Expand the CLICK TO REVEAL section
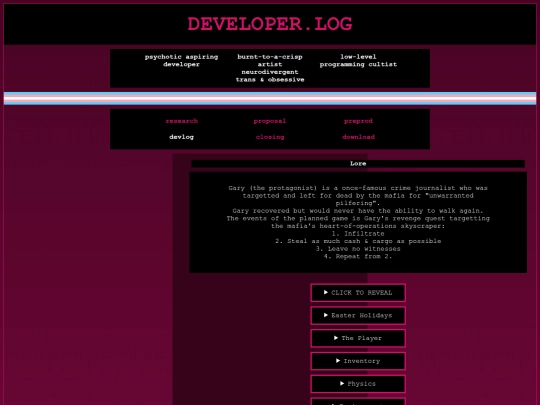Screen dimensions: 540x405 pos(358,293)
